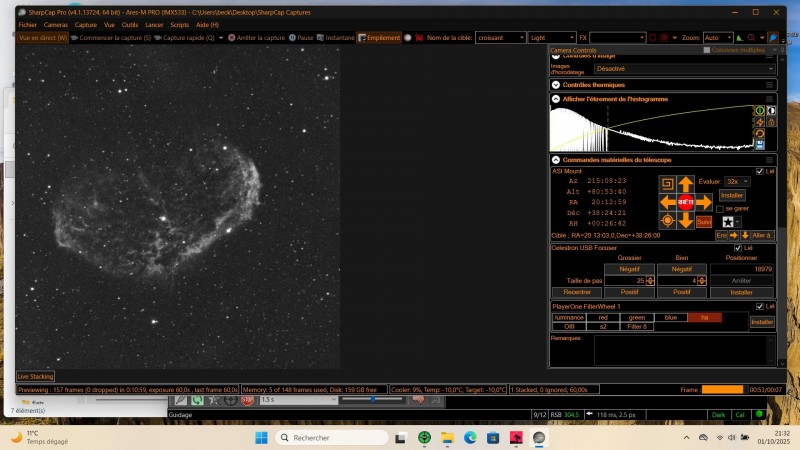The image size is (800, 450).
Task: Click green loop icon in guiding window toolbar
Action: click(x=197, y=401)
